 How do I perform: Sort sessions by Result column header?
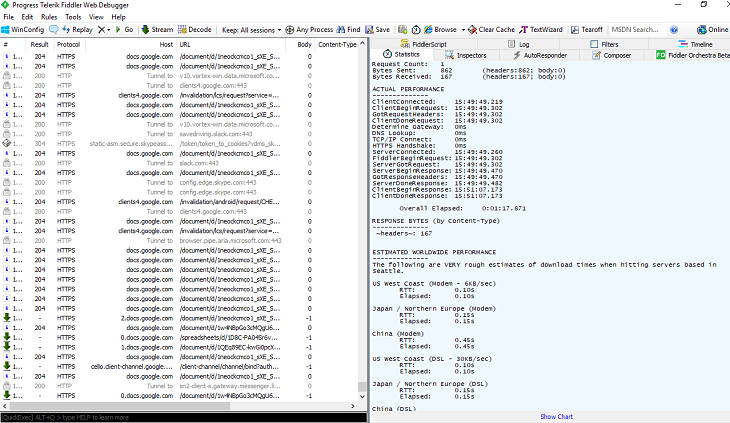click(x=39, y=45)
